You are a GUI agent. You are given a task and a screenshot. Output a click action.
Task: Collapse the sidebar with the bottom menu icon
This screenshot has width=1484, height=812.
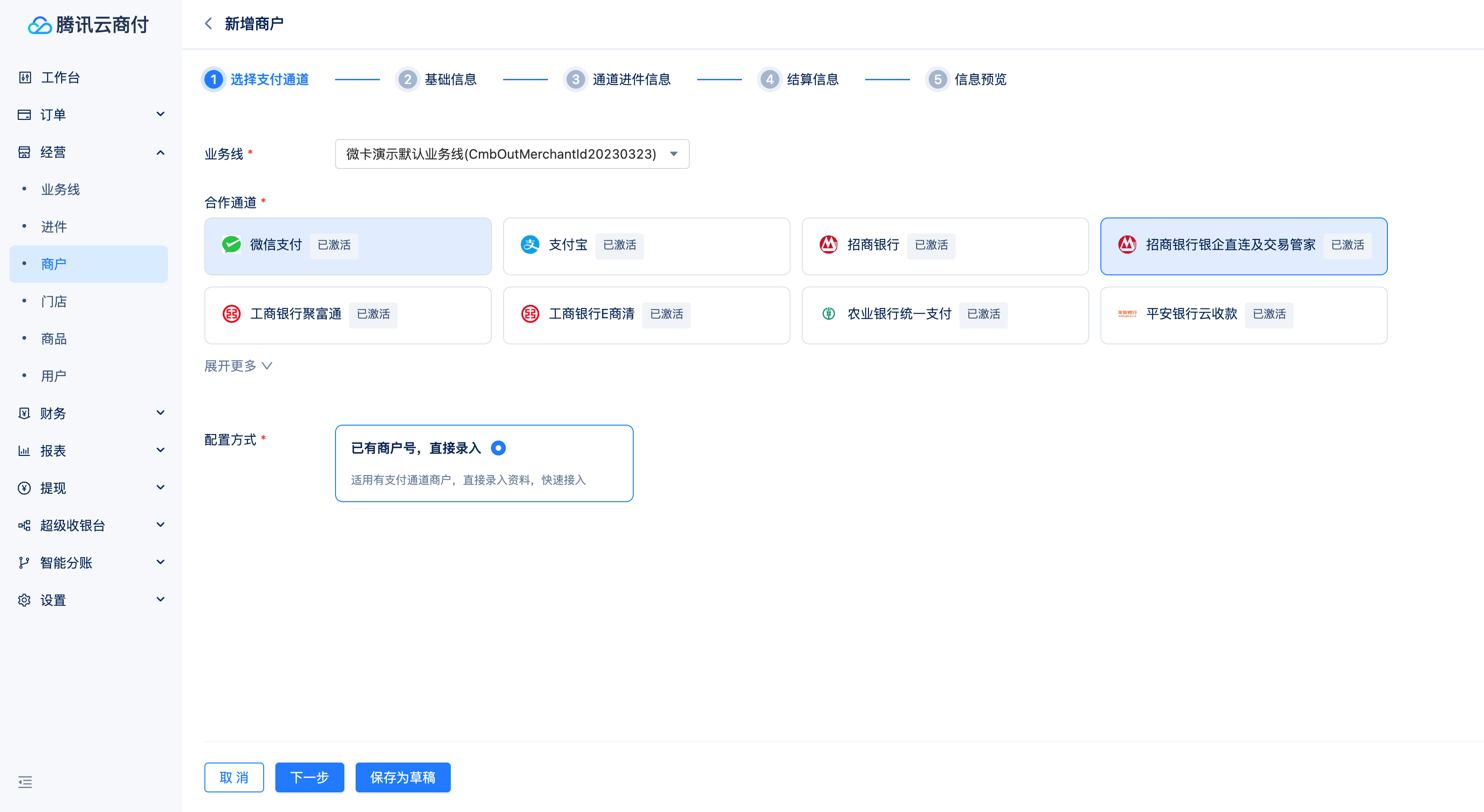[x=25, y=782]
